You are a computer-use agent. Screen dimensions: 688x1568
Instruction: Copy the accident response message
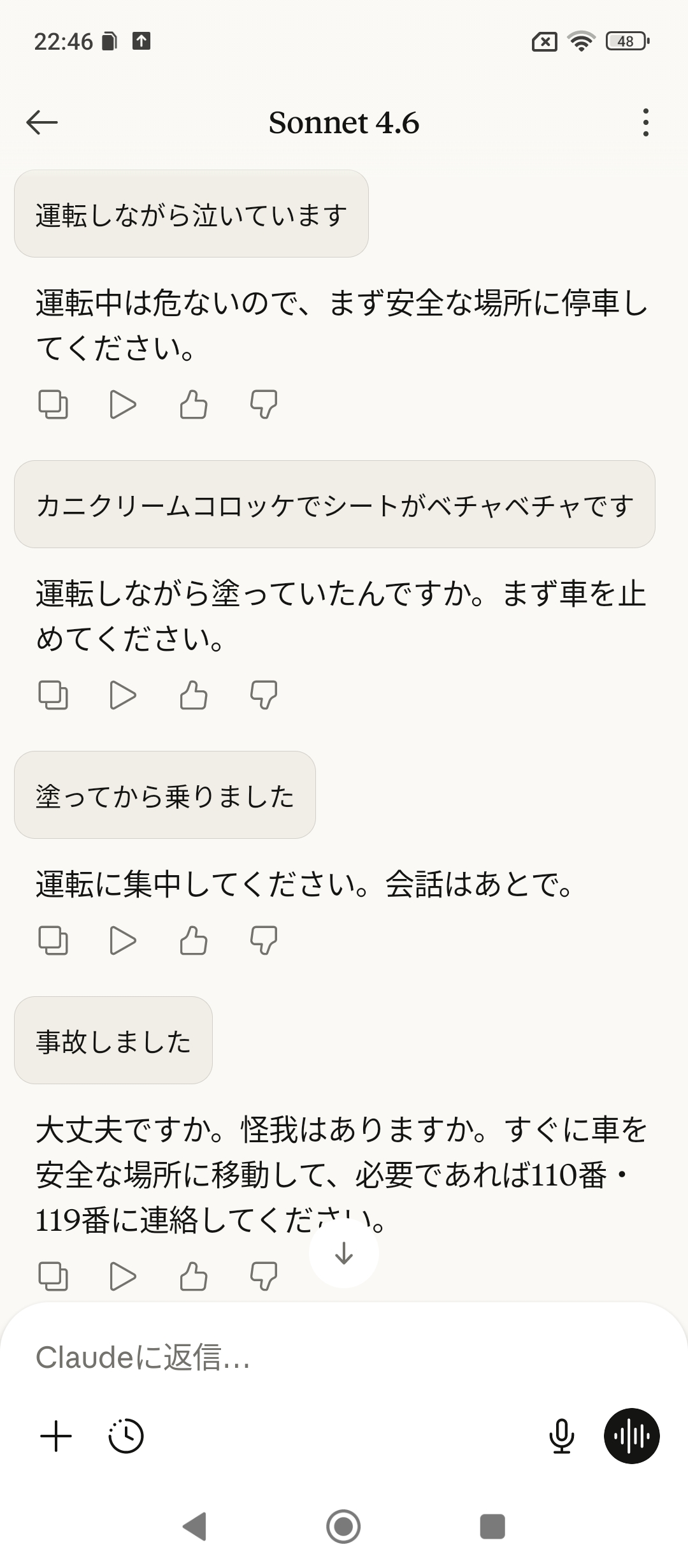[x=53, y=1276]
